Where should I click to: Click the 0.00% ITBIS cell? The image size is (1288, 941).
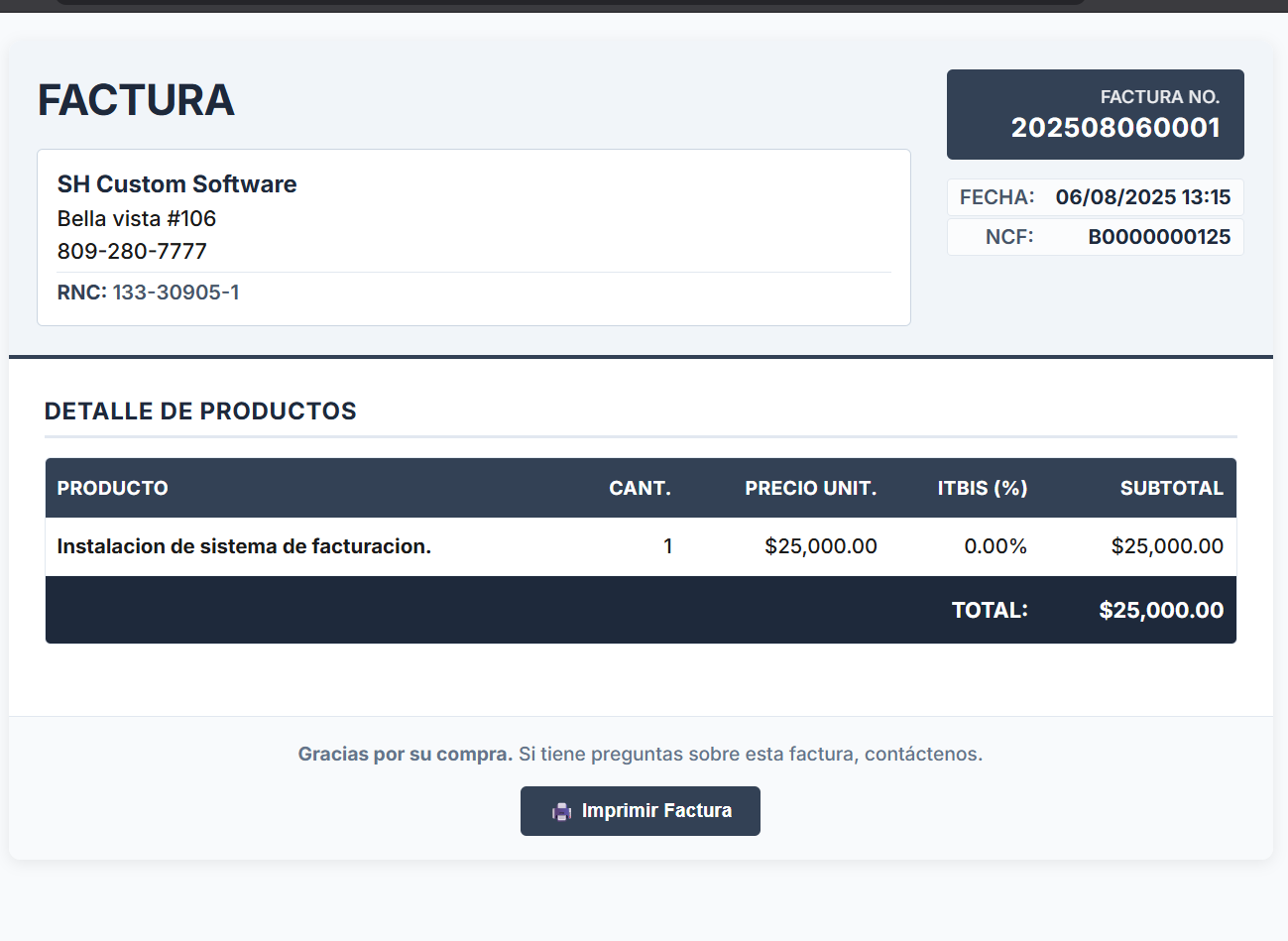click(x=995, y=546)
